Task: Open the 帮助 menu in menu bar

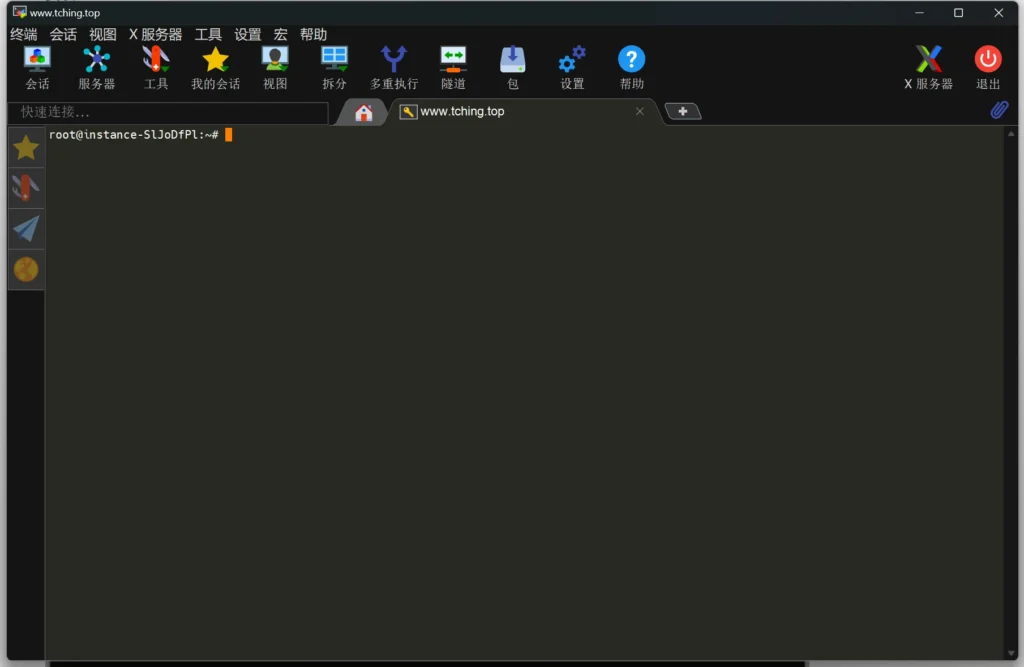Action: (x=313, y=34)
